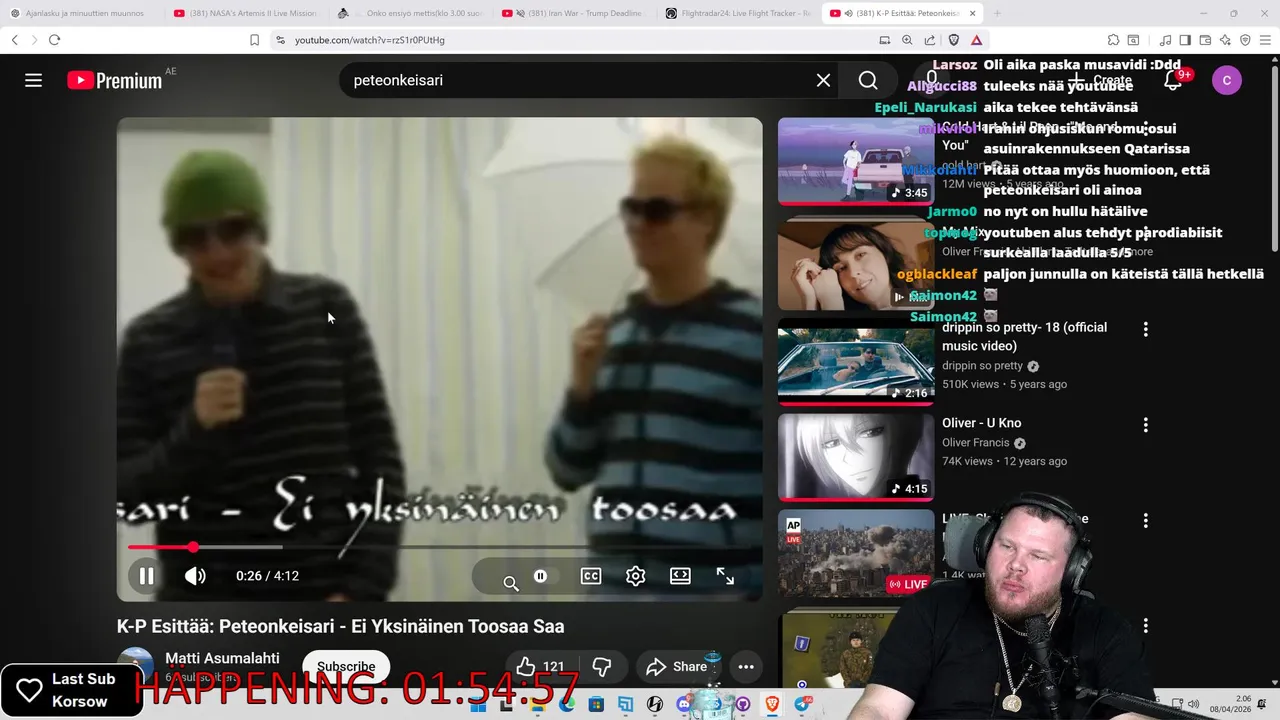Open the Oliver - U Kno 4:15 thumbnail
Screen dimensions: 1280x720
856,457
